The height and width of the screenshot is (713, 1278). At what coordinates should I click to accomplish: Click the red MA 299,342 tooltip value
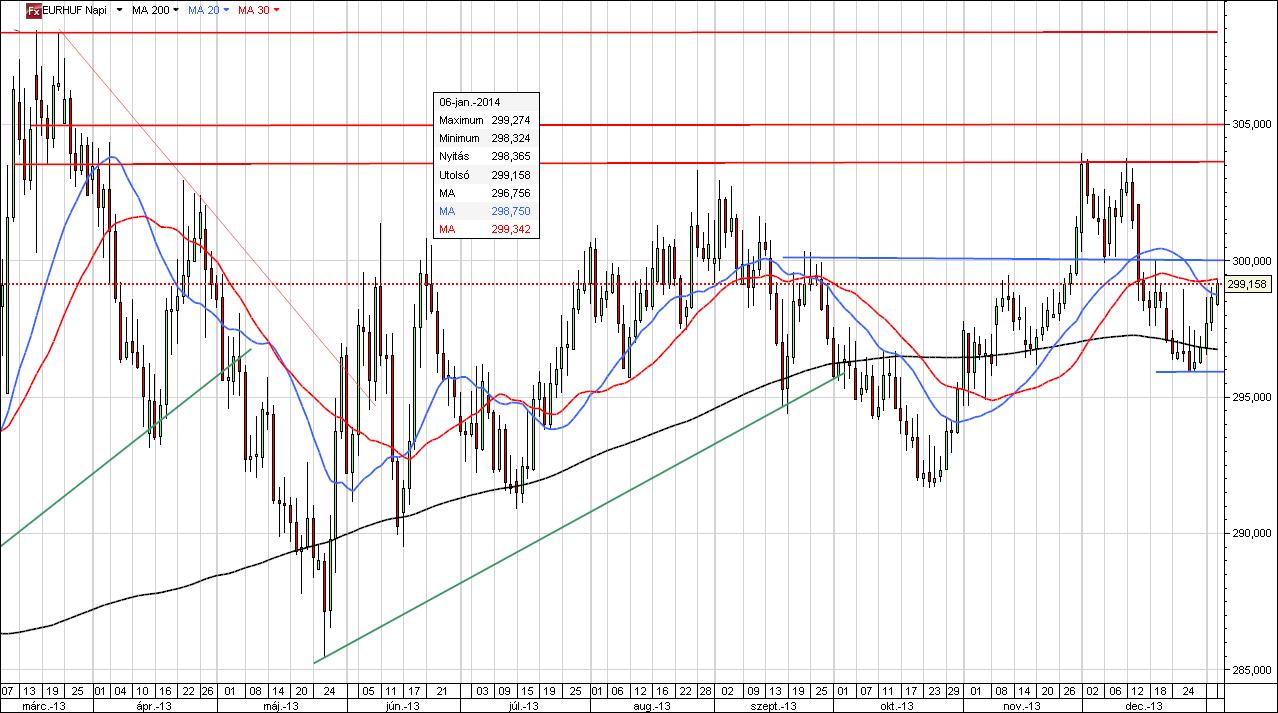click(x=511, y=230)
